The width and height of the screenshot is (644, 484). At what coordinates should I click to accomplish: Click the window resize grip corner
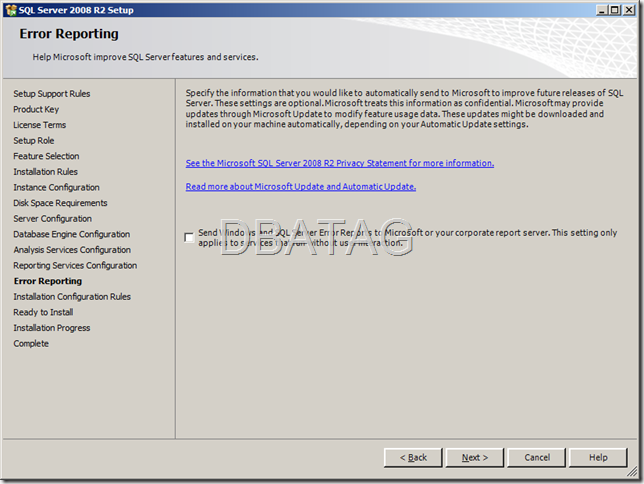tap(632, 473)
